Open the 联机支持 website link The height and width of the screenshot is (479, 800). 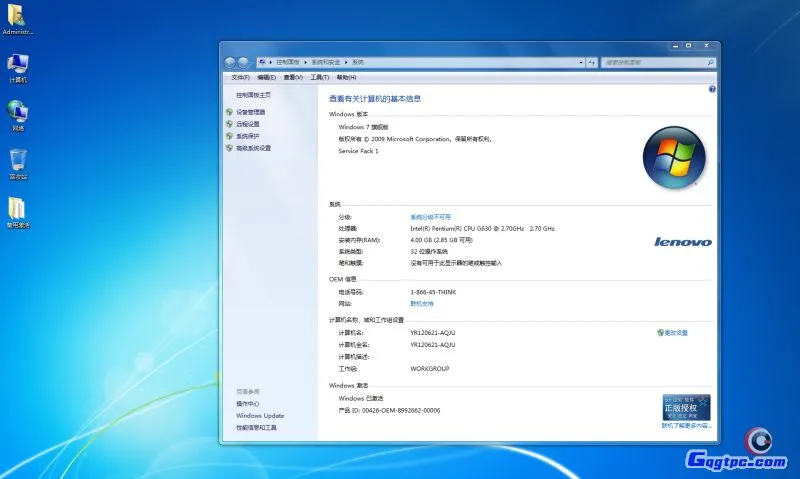click(422, 304)
